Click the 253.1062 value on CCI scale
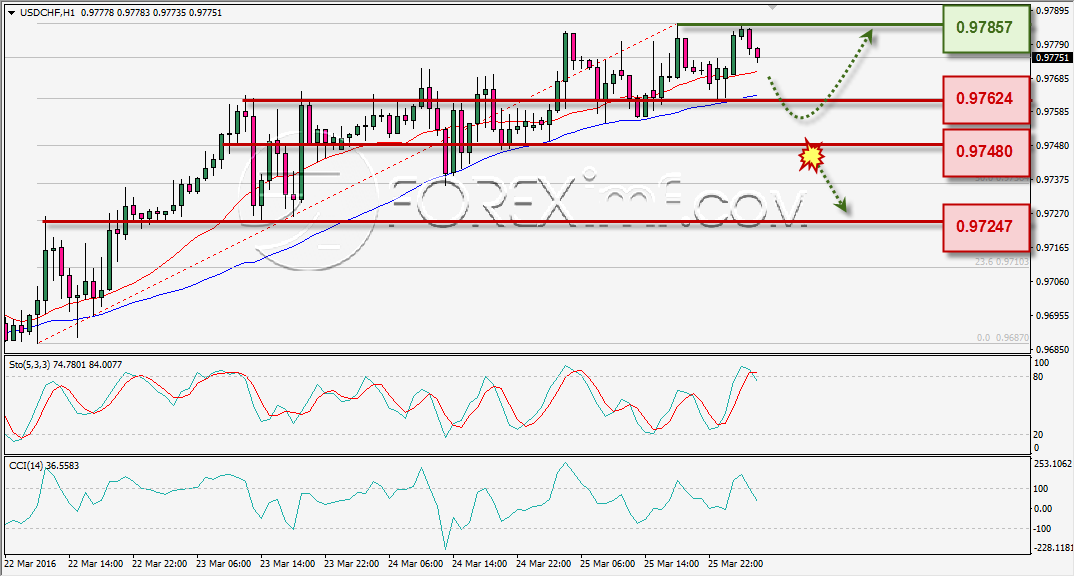This screenshot has width=1075, height=577. coord(1052,464)
